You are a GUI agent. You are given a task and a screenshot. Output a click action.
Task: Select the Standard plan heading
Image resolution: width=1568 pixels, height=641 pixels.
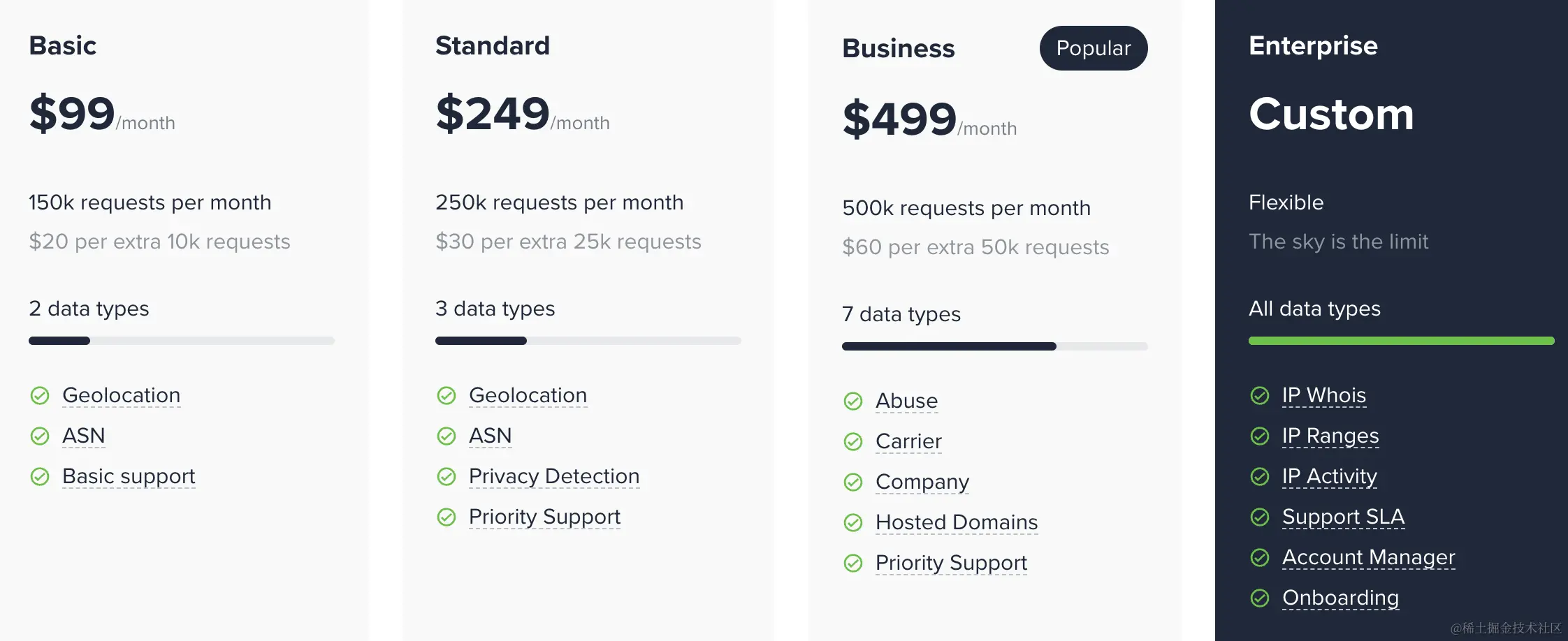[493, 46]
